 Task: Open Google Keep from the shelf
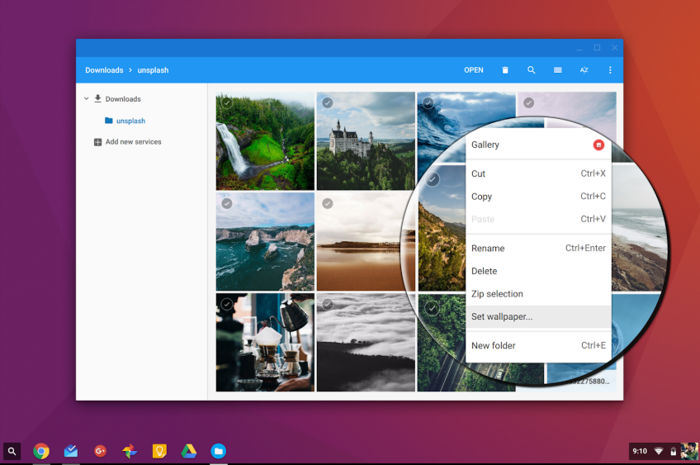[x=159, y=451]
